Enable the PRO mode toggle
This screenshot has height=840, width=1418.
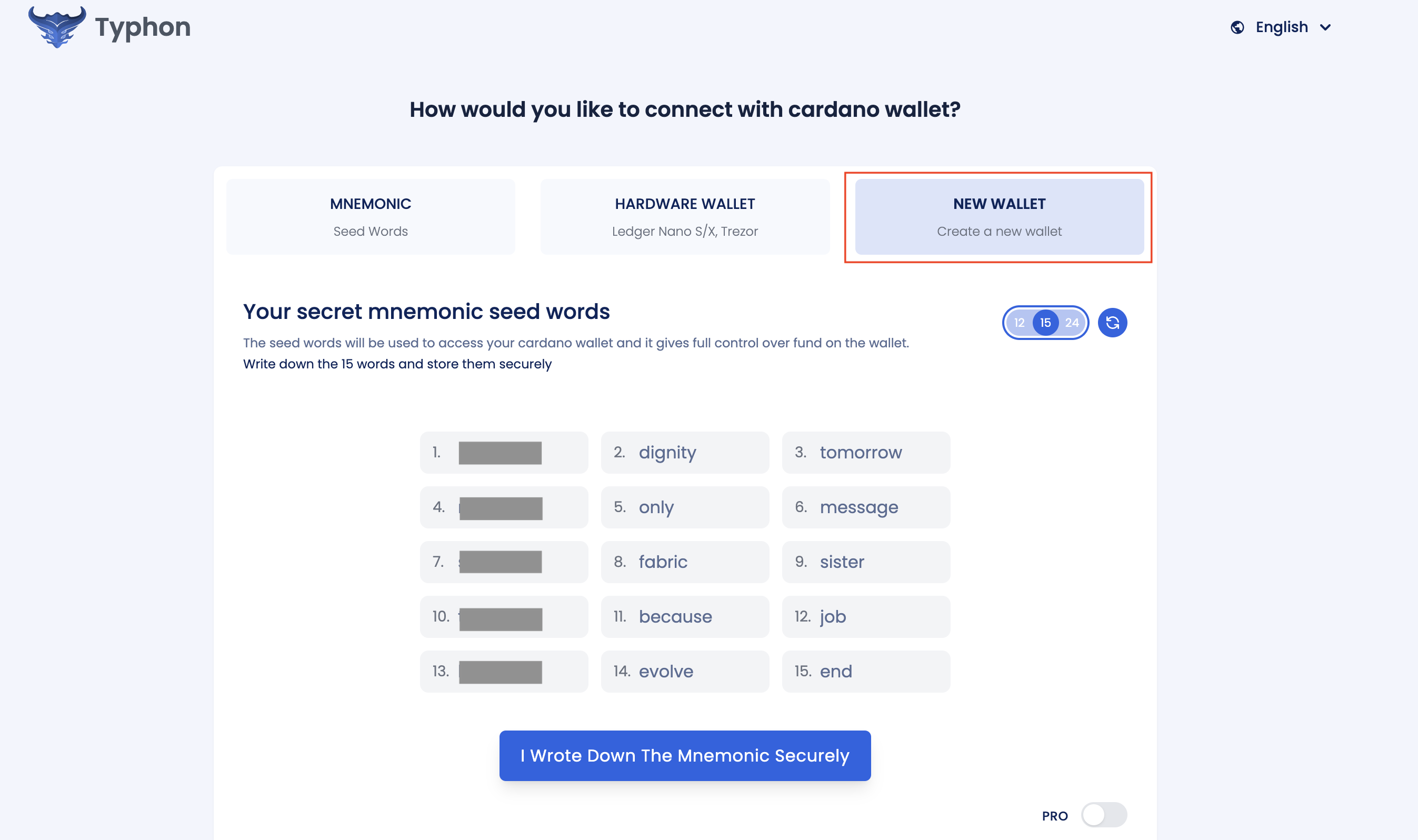click(1103, 815)
